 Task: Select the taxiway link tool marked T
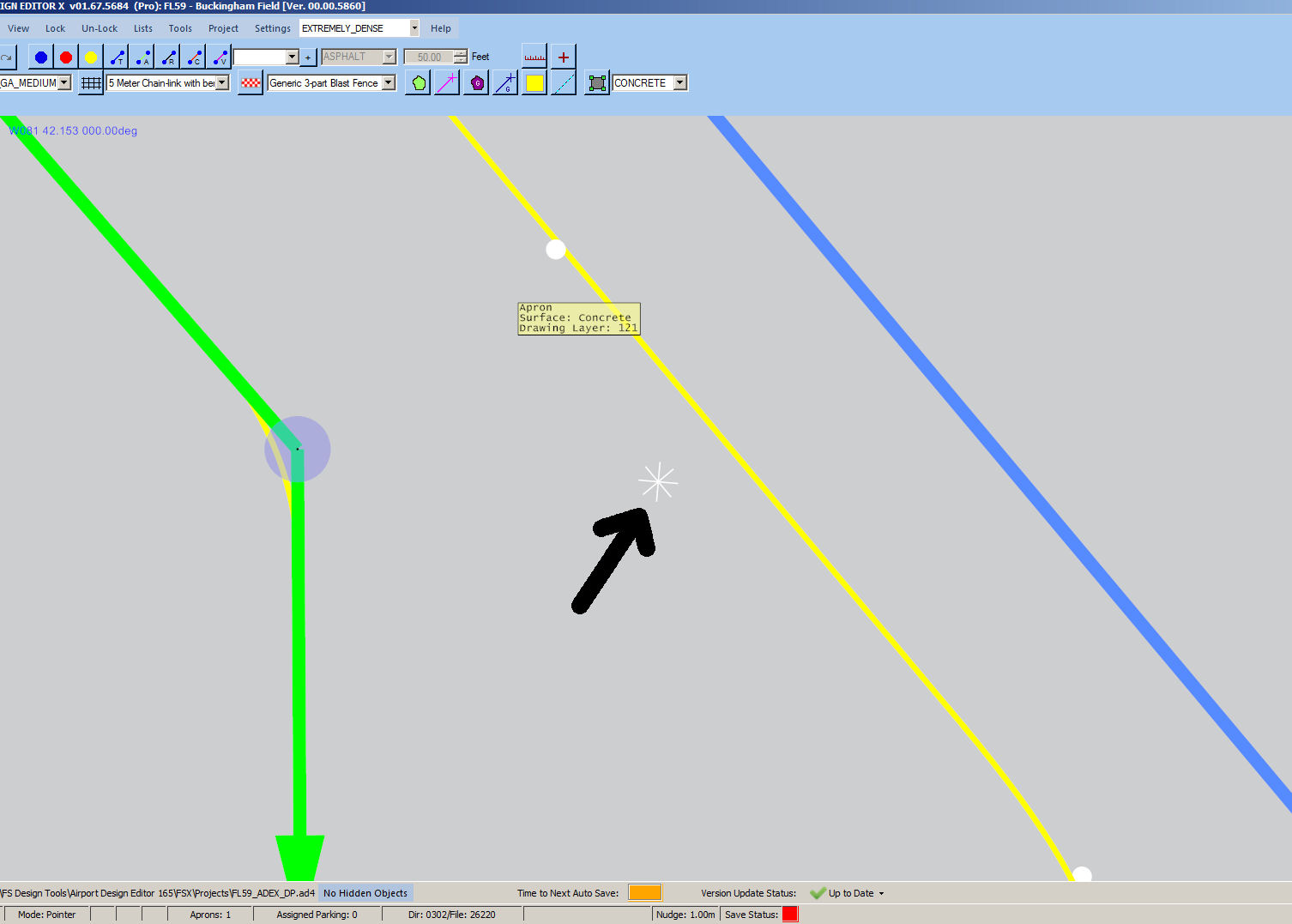coord(117,57)
